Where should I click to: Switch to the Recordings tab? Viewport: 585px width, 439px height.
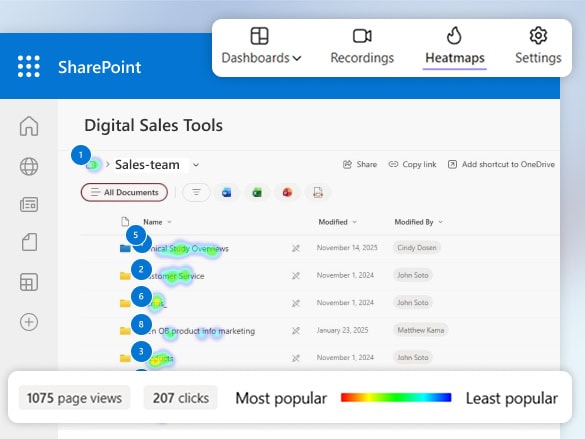[x=362, y=47]
